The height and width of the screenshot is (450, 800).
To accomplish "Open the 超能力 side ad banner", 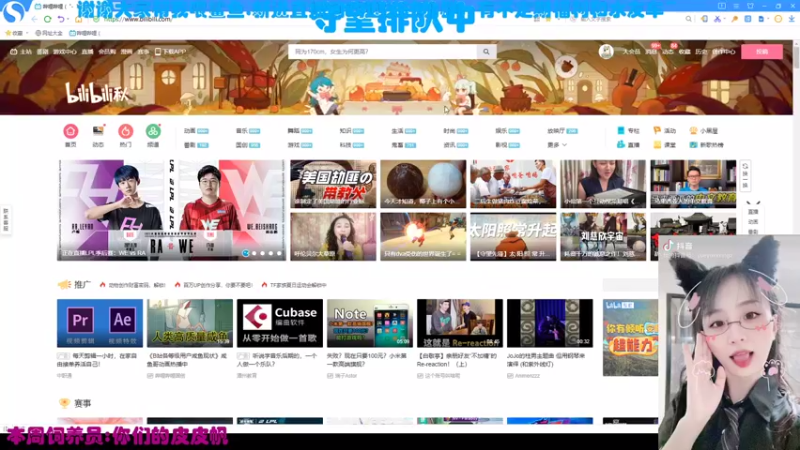I will click(630, 338).
